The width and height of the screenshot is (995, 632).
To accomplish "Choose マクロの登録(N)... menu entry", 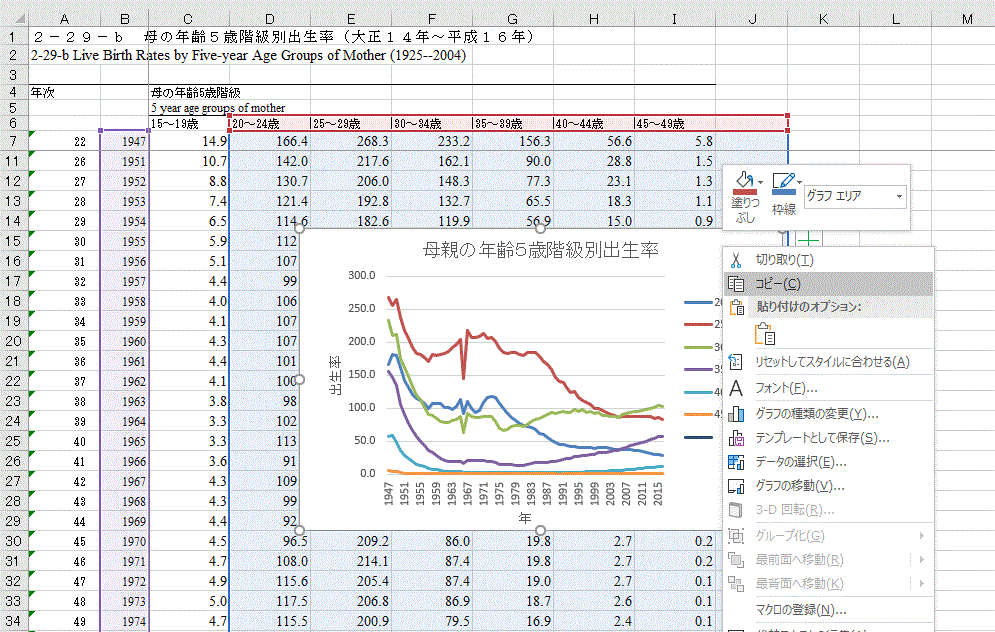I will tap(829, 610).
